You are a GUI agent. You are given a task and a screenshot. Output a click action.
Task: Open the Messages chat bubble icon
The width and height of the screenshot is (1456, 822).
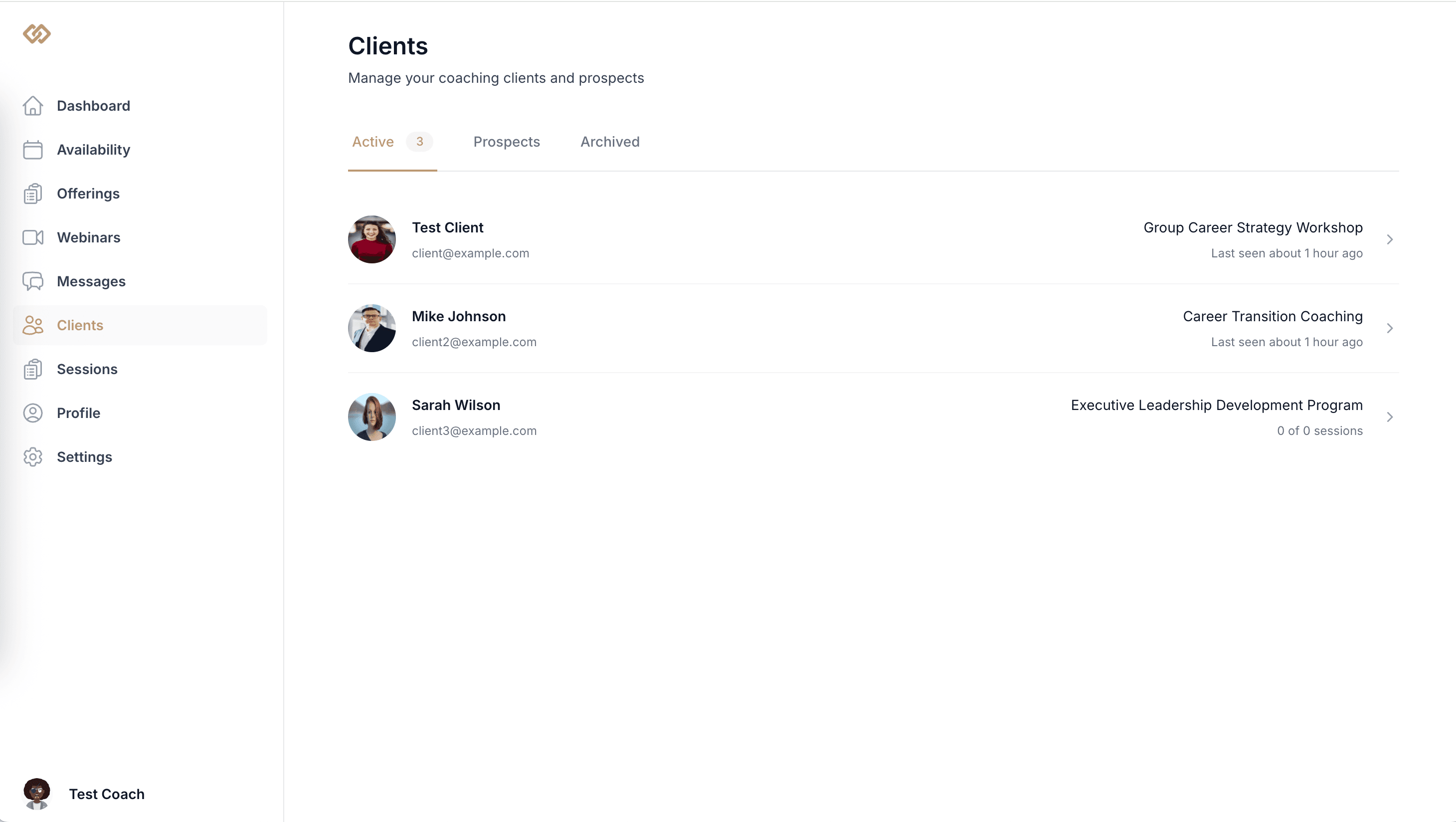point(33,281)
